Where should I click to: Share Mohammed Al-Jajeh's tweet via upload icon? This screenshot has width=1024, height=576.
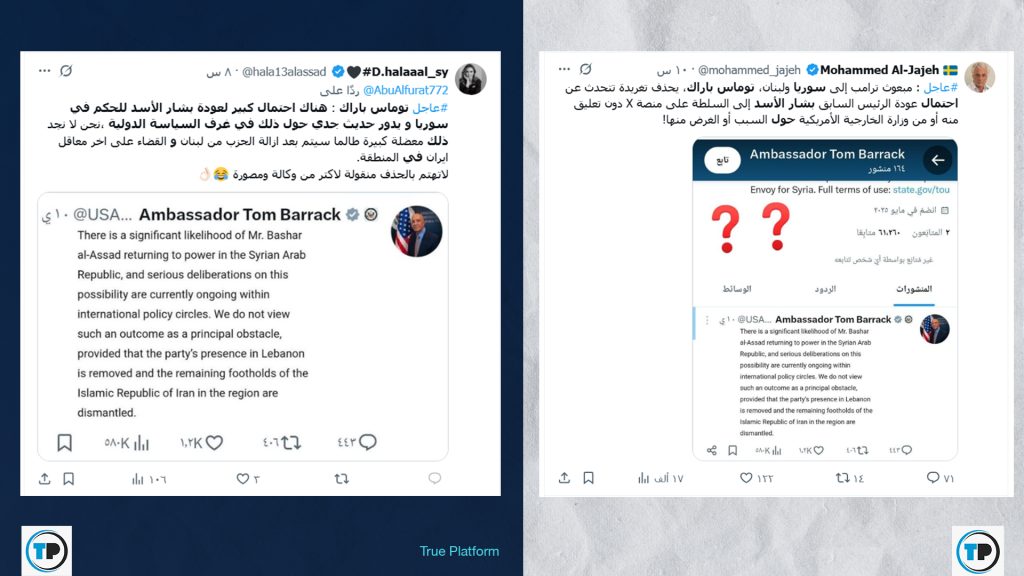coord(564,478)
